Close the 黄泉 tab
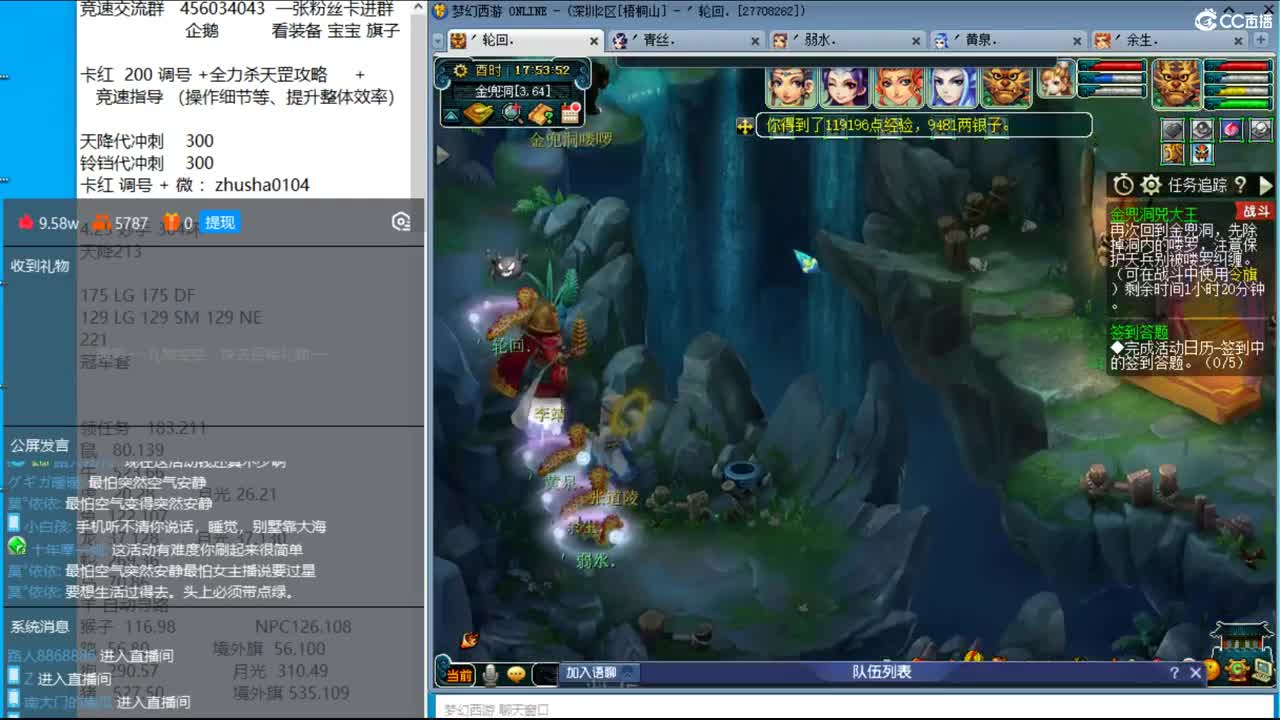Screen dimensions: 1280x720 click(1076, 41)
